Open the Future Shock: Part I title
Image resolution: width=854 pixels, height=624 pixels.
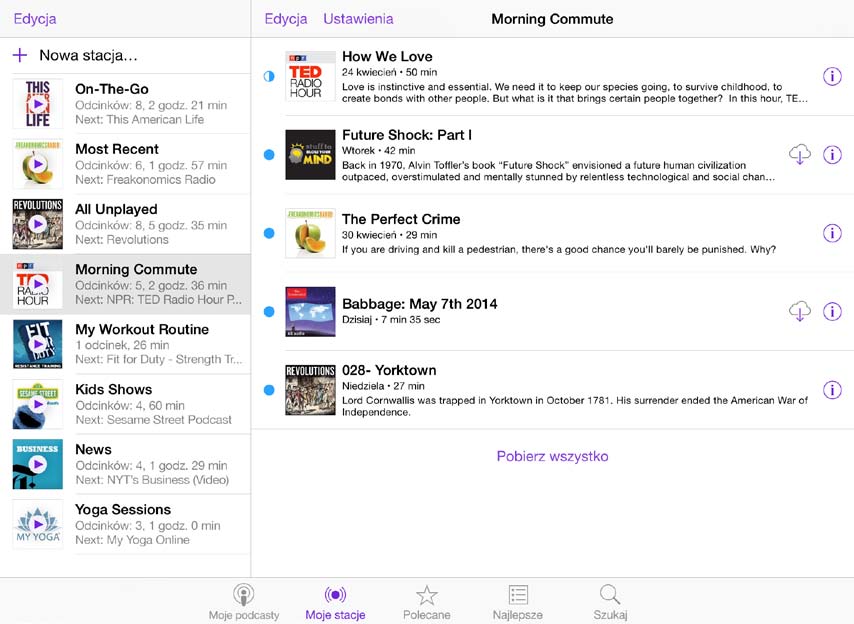coord(407,134)
